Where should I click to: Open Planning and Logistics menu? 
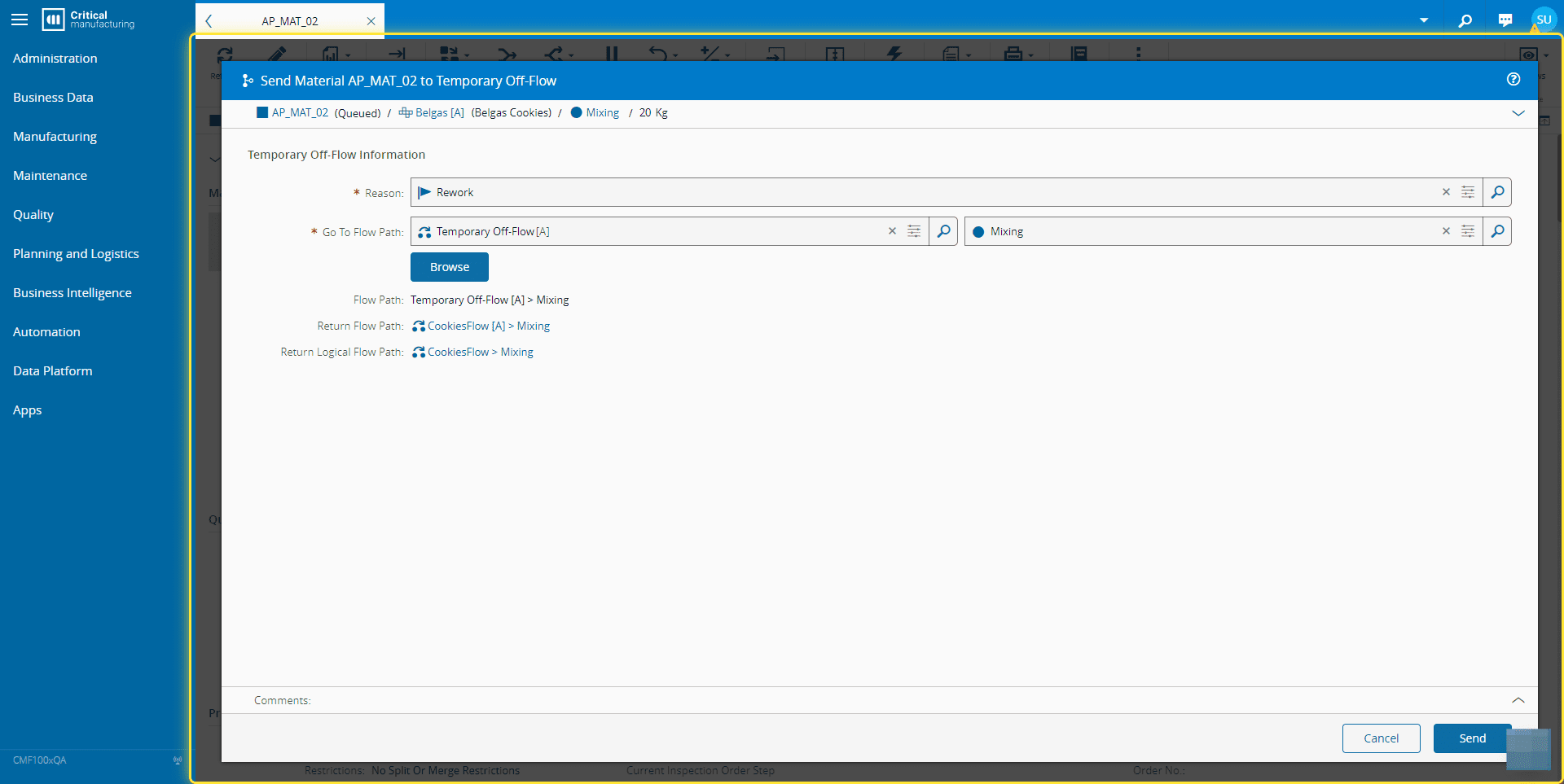point(76,254)
